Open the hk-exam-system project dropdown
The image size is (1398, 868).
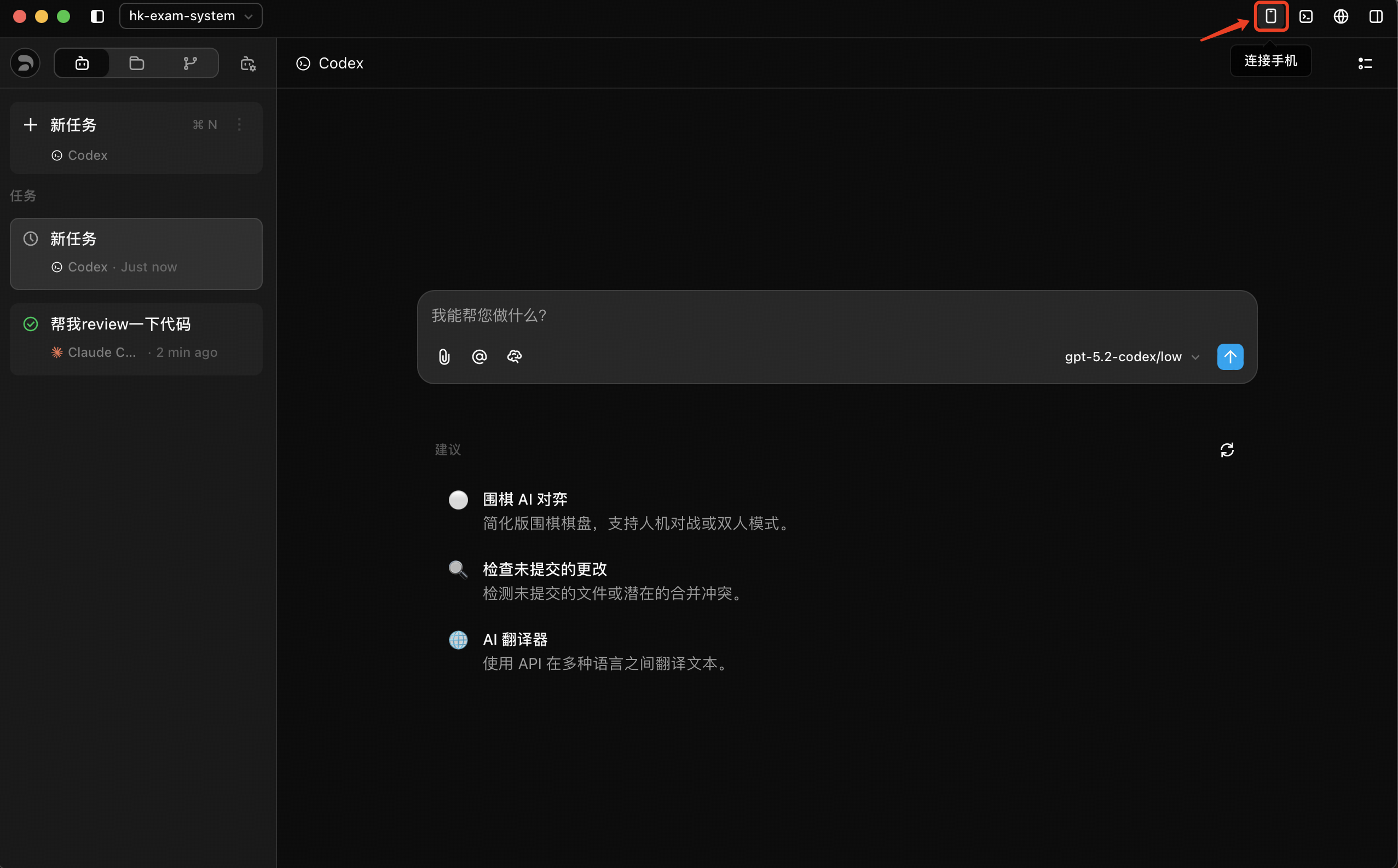pyautogui.click(x=190, y=16)
